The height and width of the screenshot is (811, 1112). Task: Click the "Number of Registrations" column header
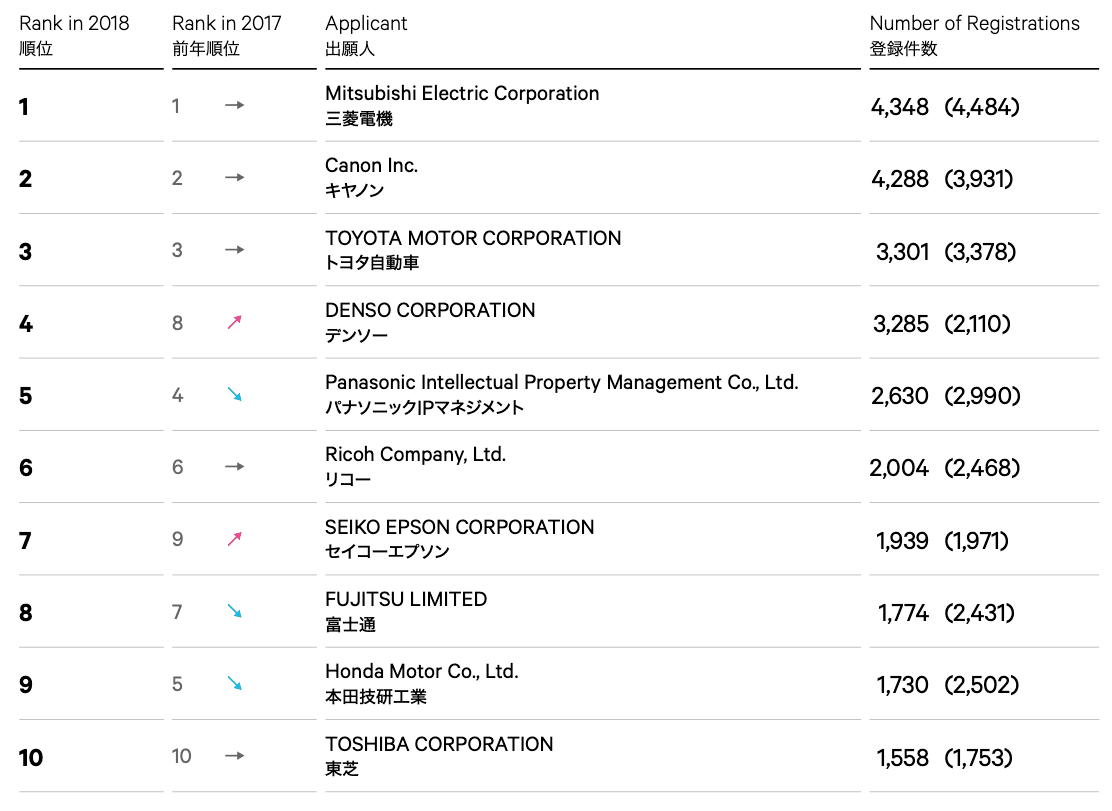(x=974, y=23)
